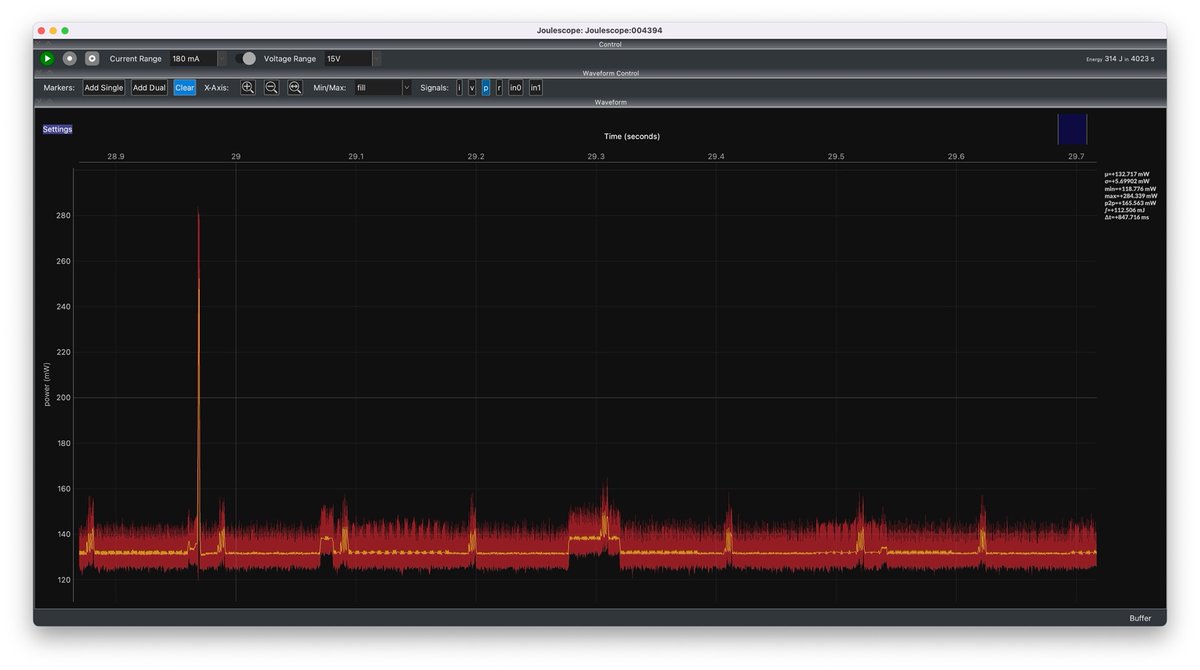Click the record button with gray circle

[x=70, y=59]
